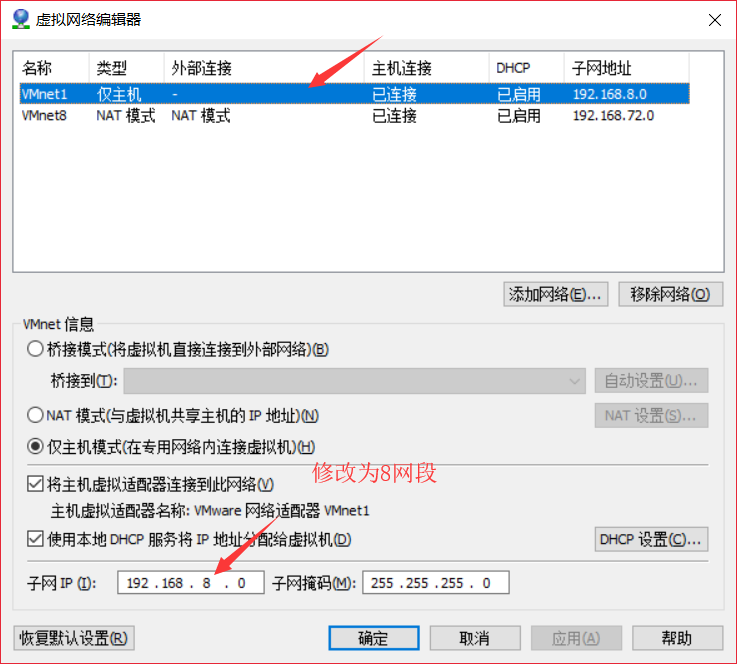Click the Virtual Network Editor globe icon

[x=21, y=19]
